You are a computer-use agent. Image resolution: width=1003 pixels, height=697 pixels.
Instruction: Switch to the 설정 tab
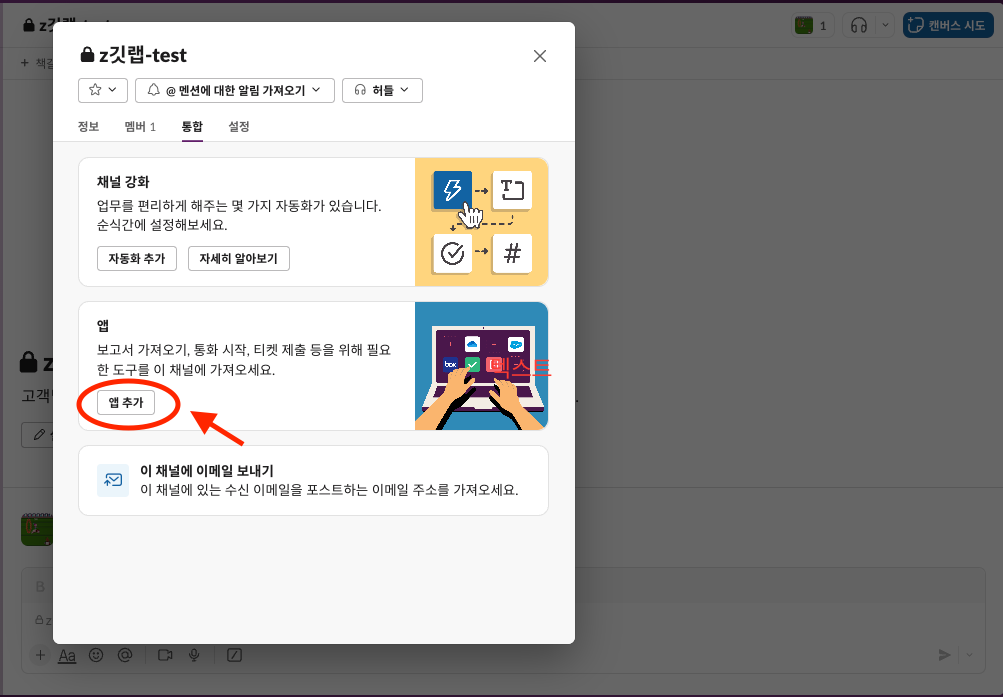(239, 127)
